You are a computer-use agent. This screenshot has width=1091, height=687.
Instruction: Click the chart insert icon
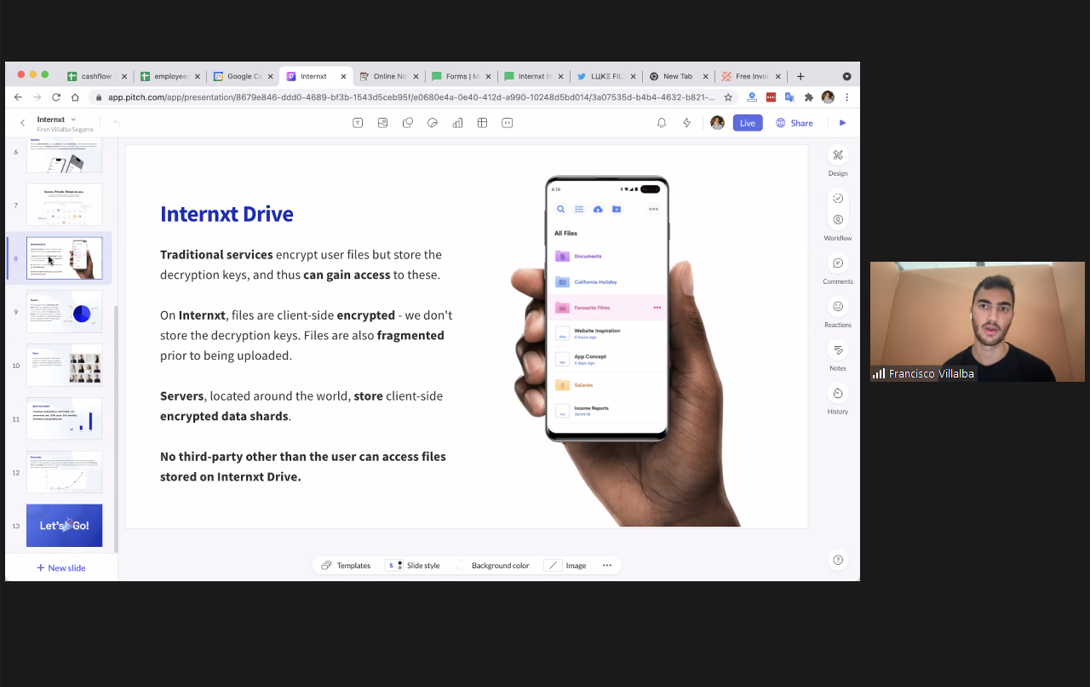tap(458, 123)
